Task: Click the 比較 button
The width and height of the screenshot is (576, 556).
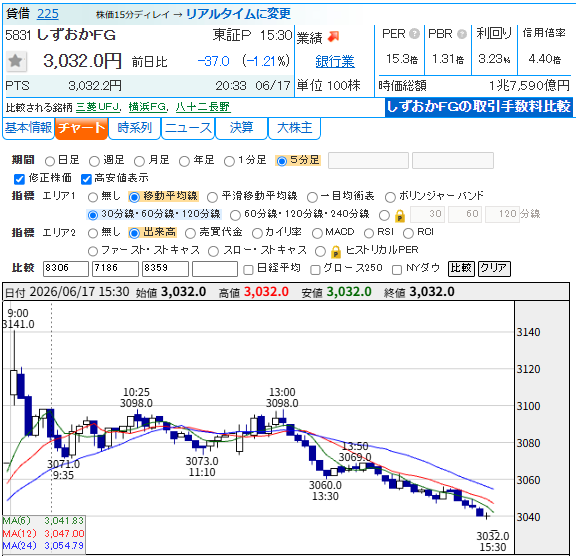Action: [x=461, y=268]
